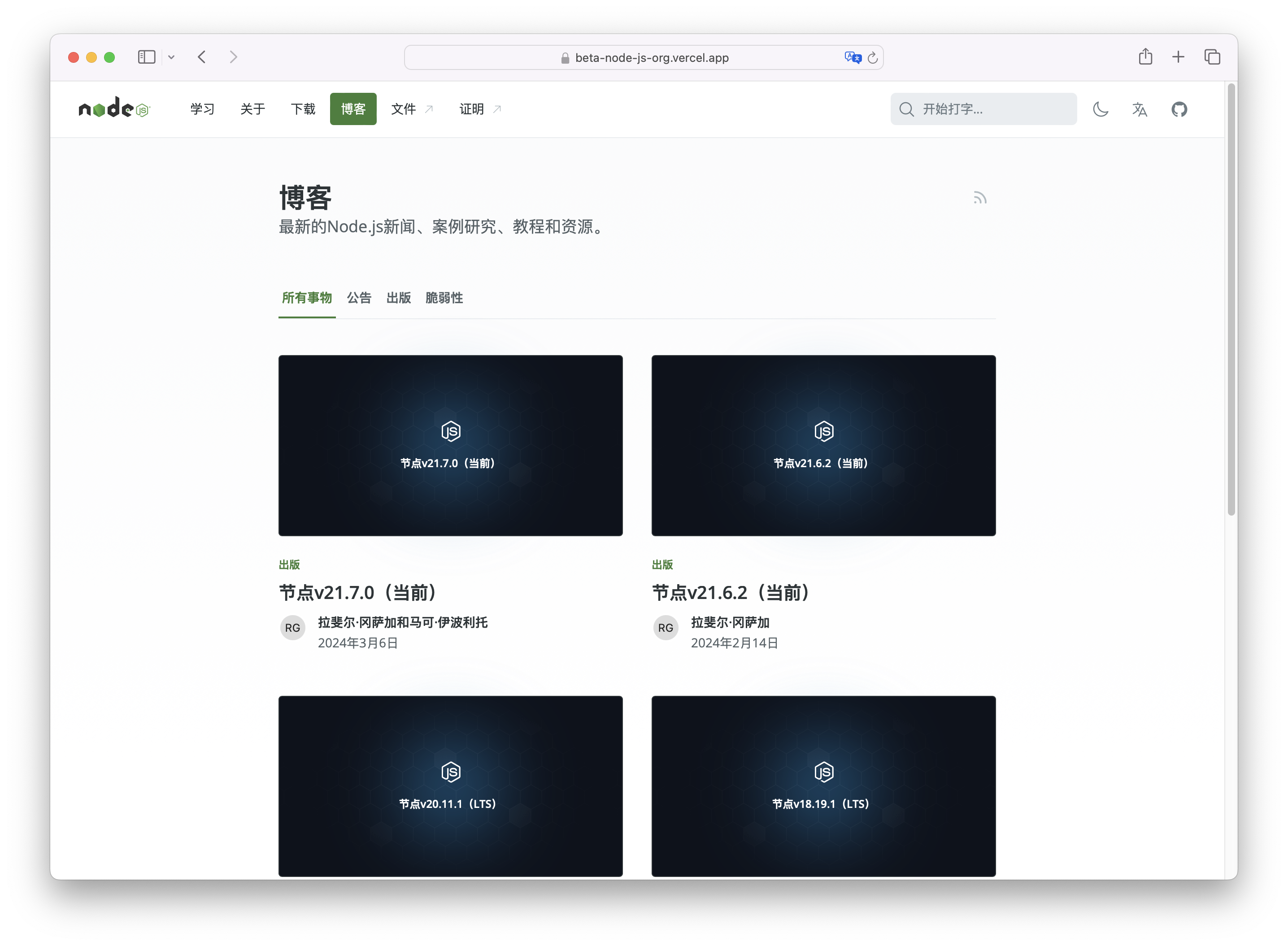The width and height of the screenshot is (1288, 946).
Task: Click the 博客 page heading
Action: (305, 198)
